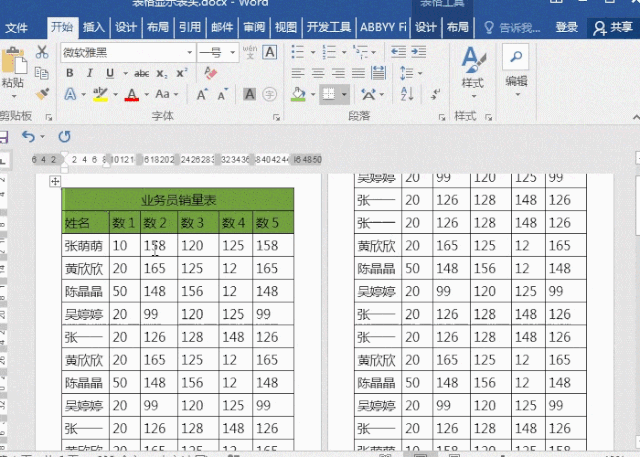The width and height of the screenshot is (640, 457).
Task: Click the numbered list icon
Action: (x=329, y=52)
